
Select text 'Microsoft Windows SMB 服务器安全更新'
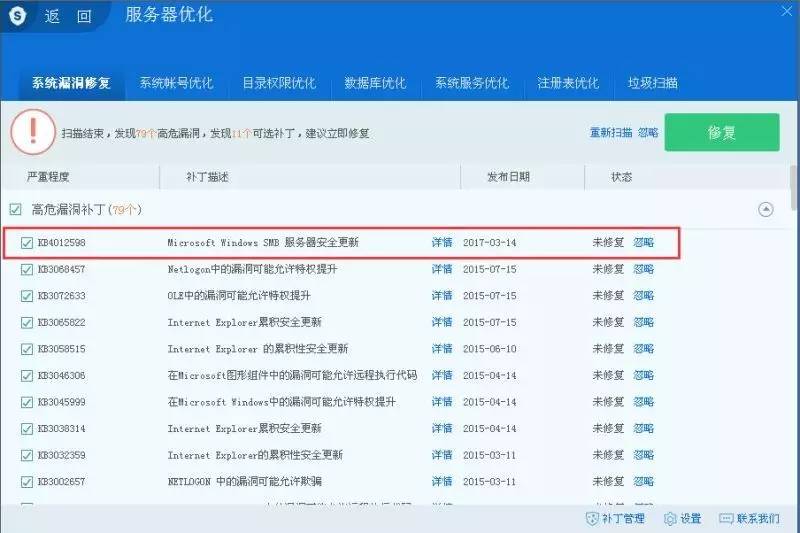coord(263,242)
